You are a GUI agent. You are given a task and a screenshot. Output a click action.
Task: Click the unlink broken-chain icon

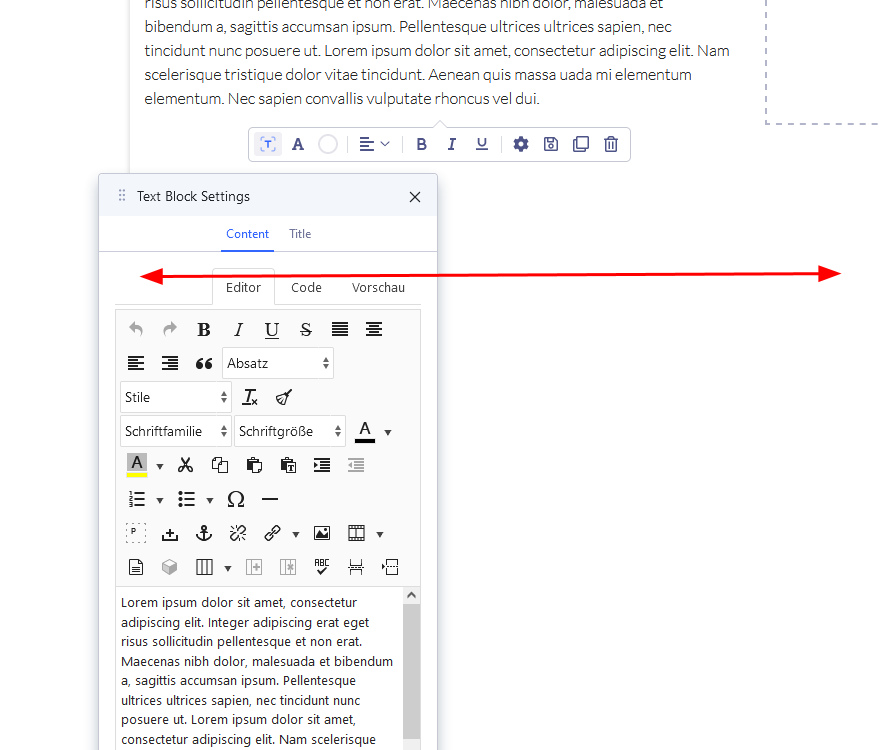point(238,533)
